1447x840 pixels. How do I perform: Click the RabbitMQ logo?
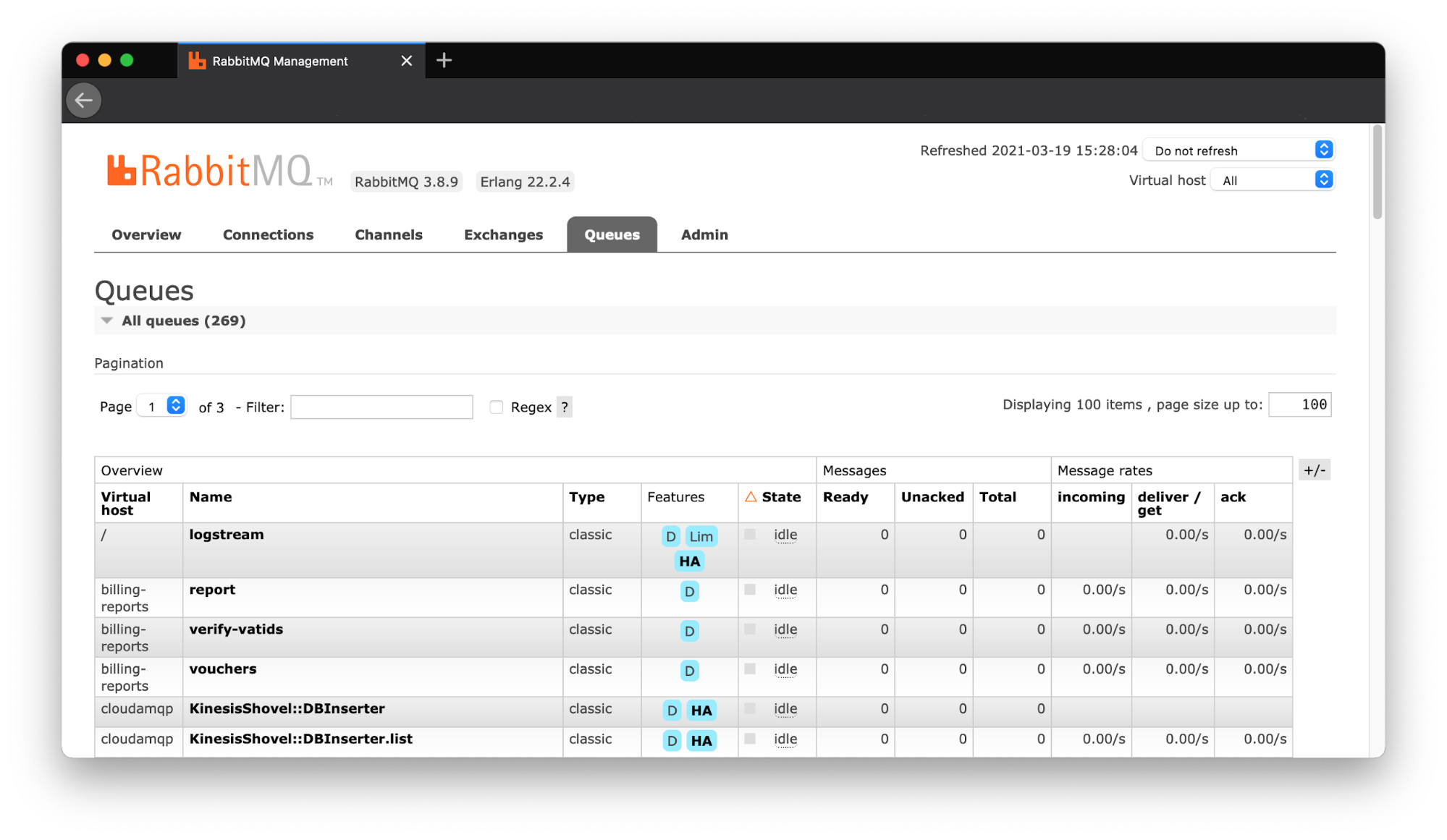click(x=210, y=171)
